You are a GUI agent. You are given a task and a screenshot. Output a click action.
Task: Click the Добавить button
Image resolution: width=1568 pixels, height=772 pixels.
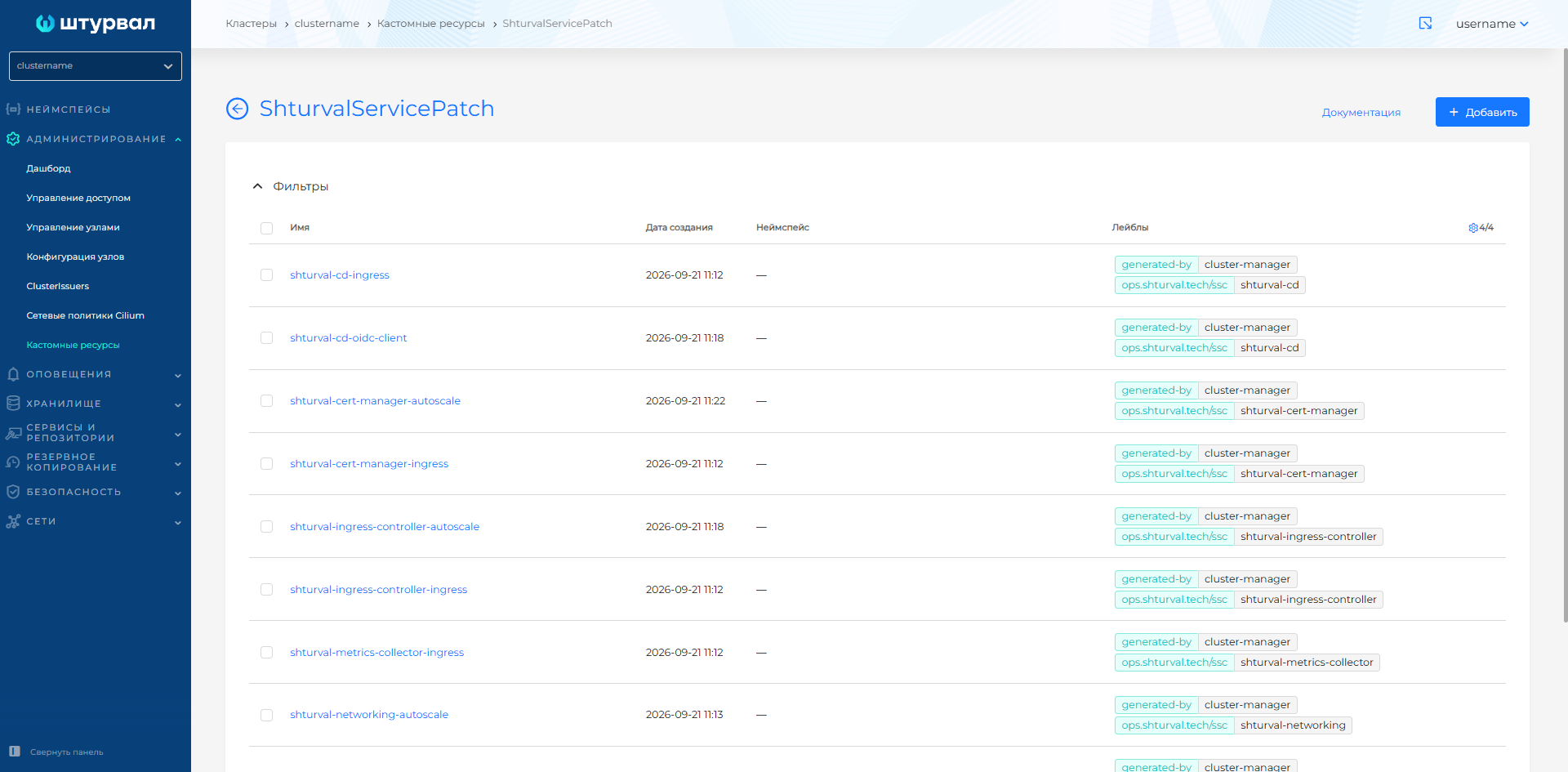coord(1482,112)
